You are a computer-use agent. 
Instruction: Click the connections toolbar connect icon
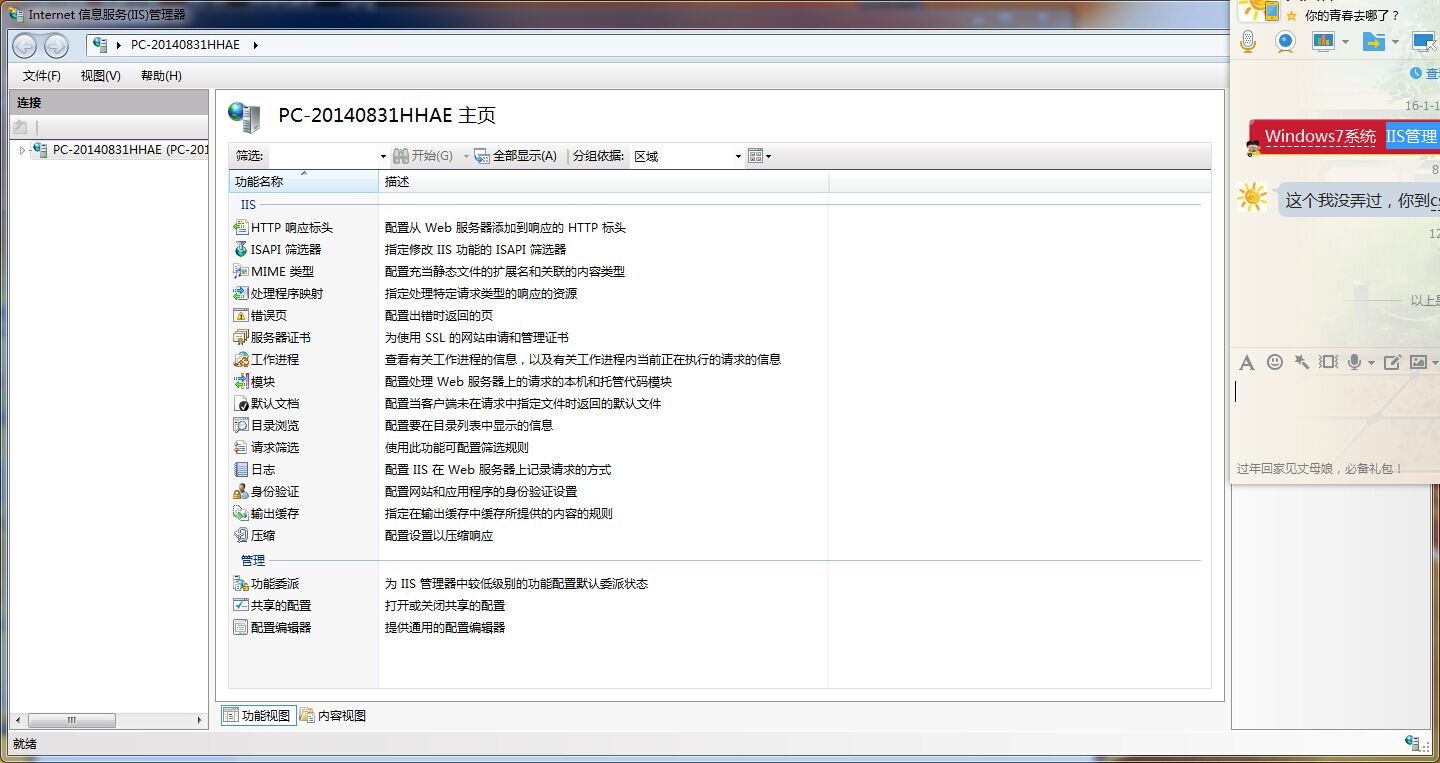[x=20, y=127]
